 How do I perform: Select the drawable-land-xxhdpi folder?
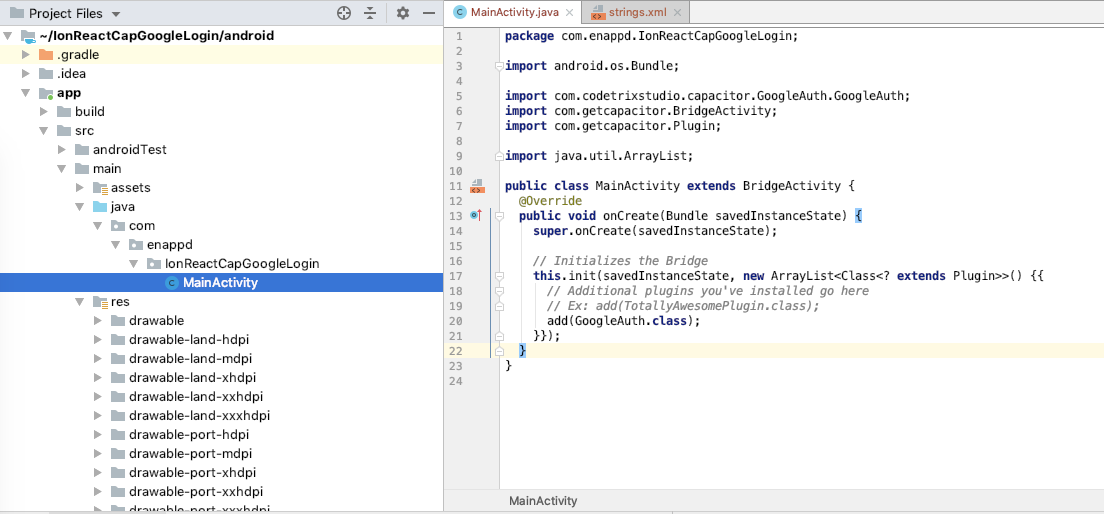pyautogui.click(x=196, y=397)
